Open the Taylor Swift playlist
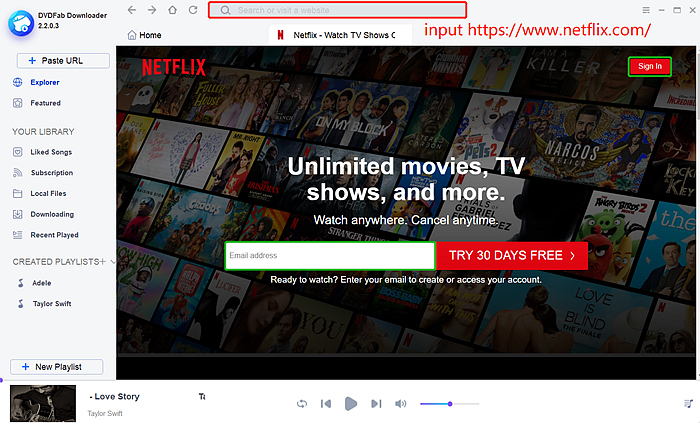 pyautogui.click(x=50, y=302)
